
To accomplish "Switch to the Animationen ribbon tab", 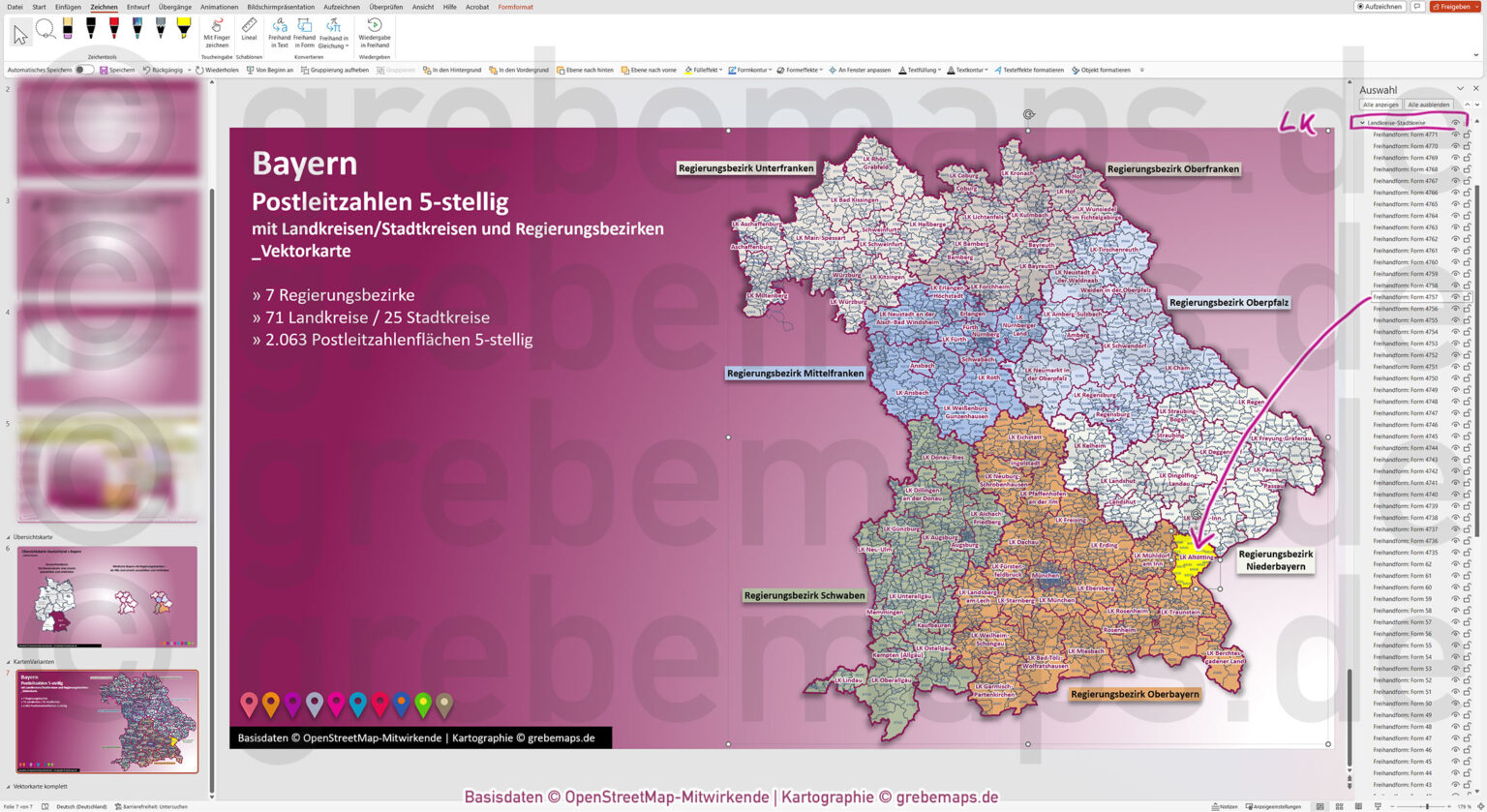I will point(219,7).
